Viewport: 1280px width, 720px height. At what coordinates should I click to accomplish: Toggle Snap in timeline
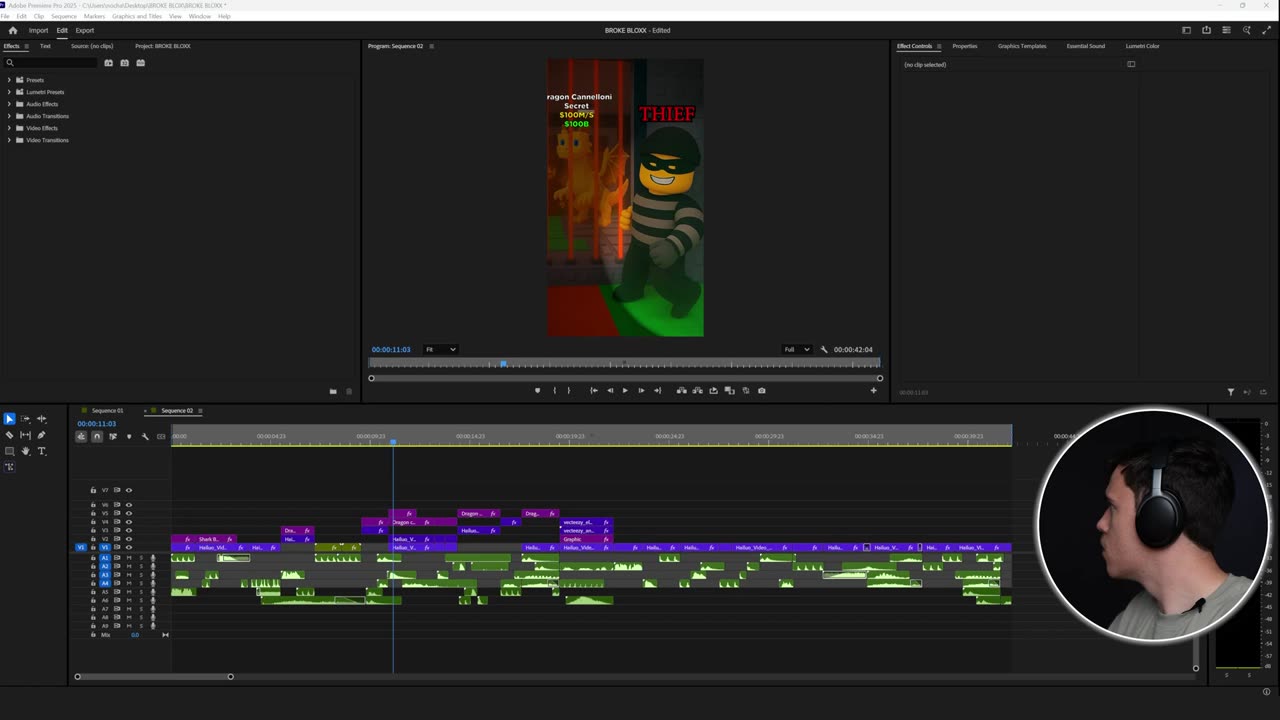[97, 436]
